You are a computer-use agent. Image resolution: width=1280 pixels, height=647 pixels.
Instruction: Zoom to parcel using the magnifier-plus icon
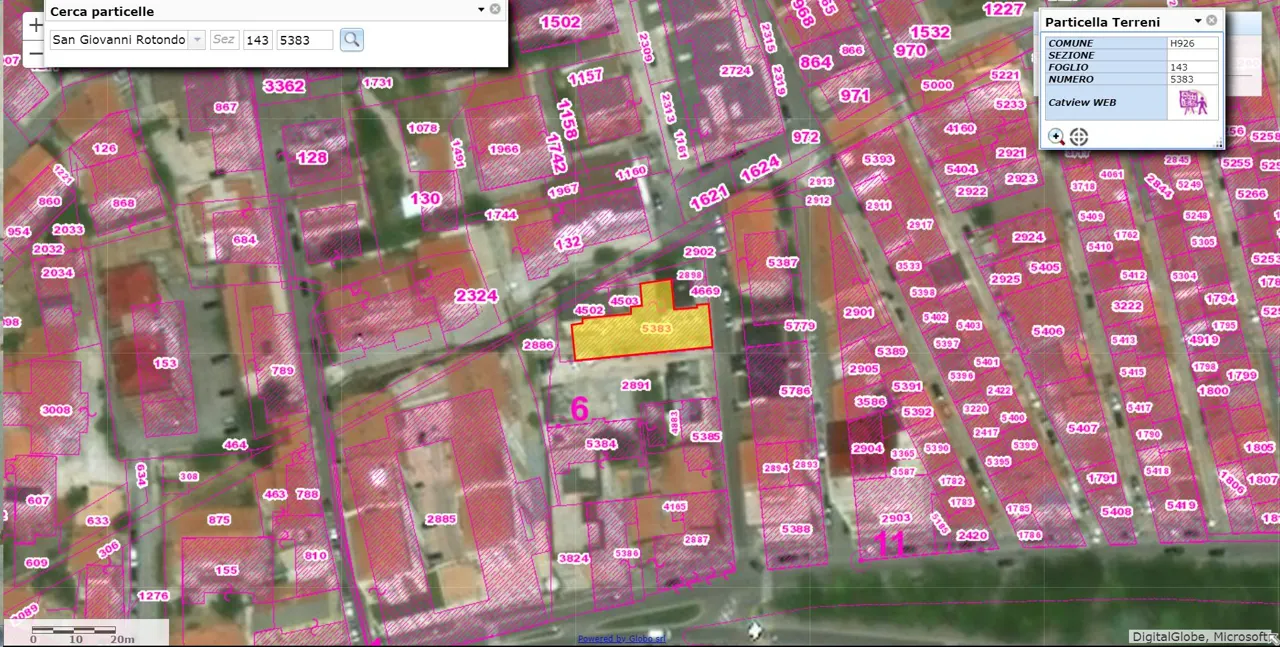[1056, 136]
